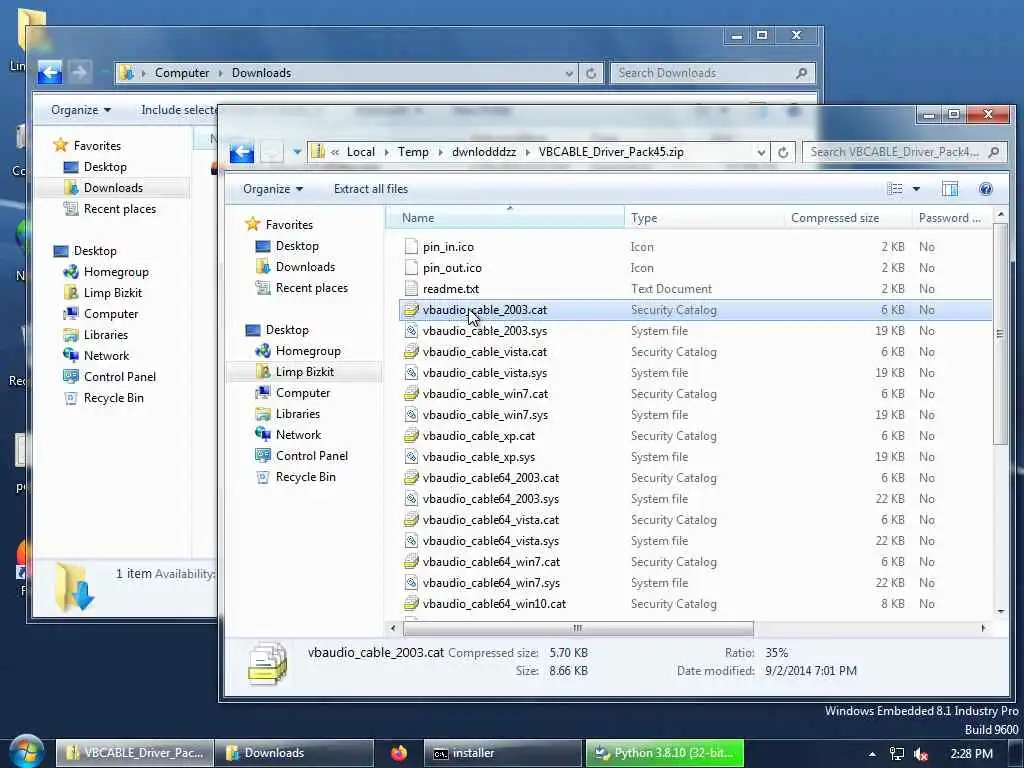The height and width of the screenshot is (768, 1024).
Task: Select vbaudio_cable64_2003.cat file
Action: [694, 478]
